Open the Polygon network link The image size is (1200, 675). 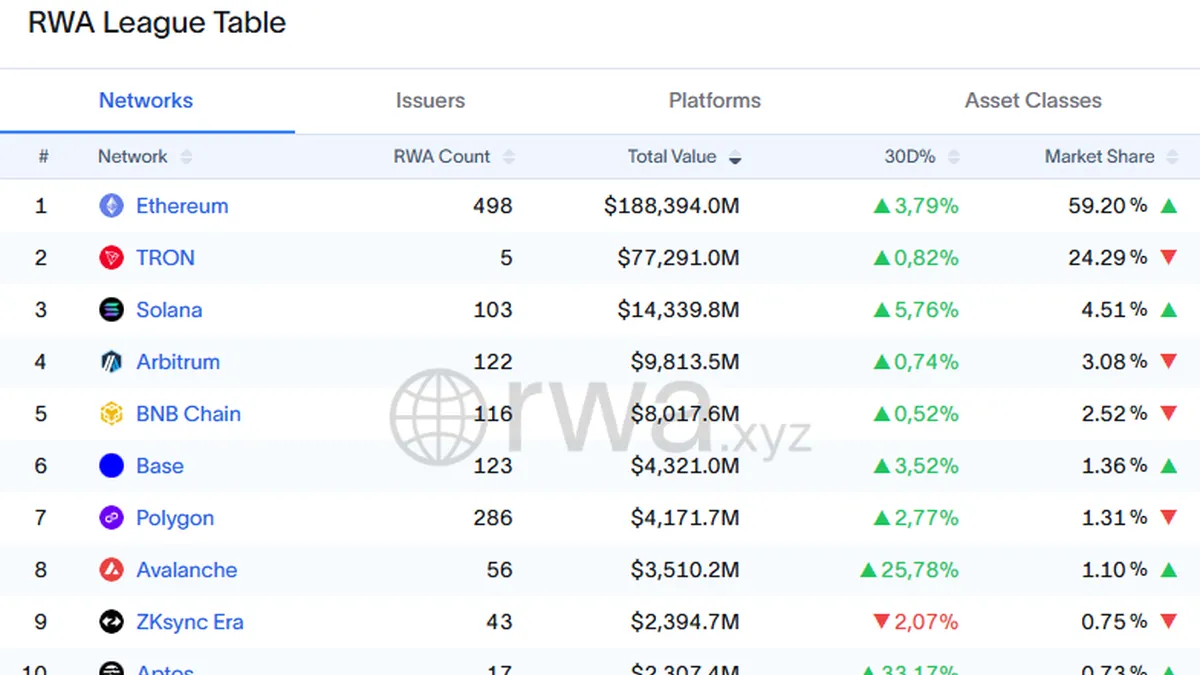click(175, 518)
